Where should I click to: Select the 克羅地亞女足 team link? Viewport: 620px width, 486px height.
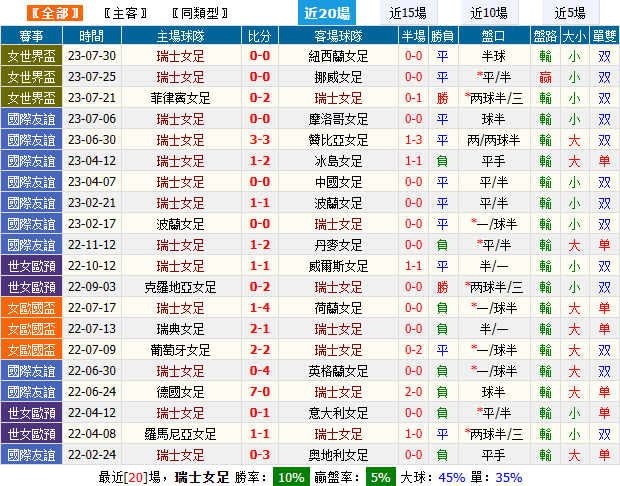[x=182, y=287]
